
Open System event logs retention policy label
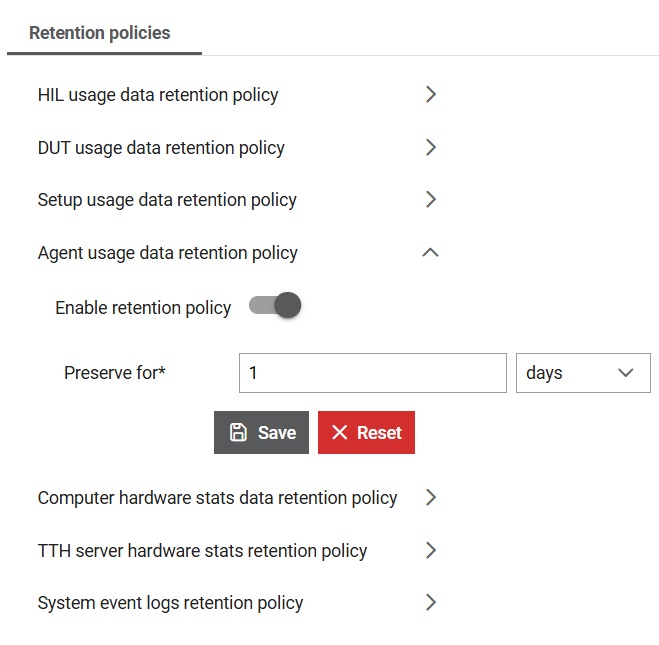click(171, 603)
